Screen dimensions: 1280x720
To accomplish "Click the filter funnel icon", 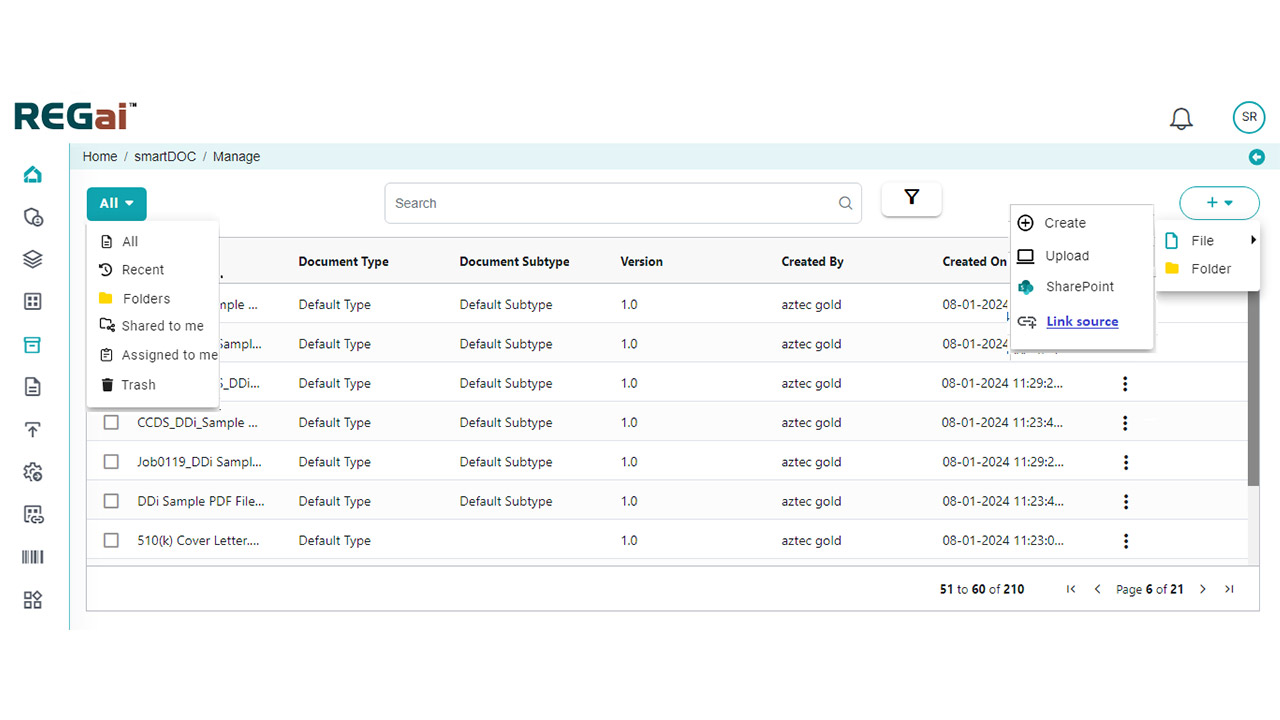I will point(911,198).
